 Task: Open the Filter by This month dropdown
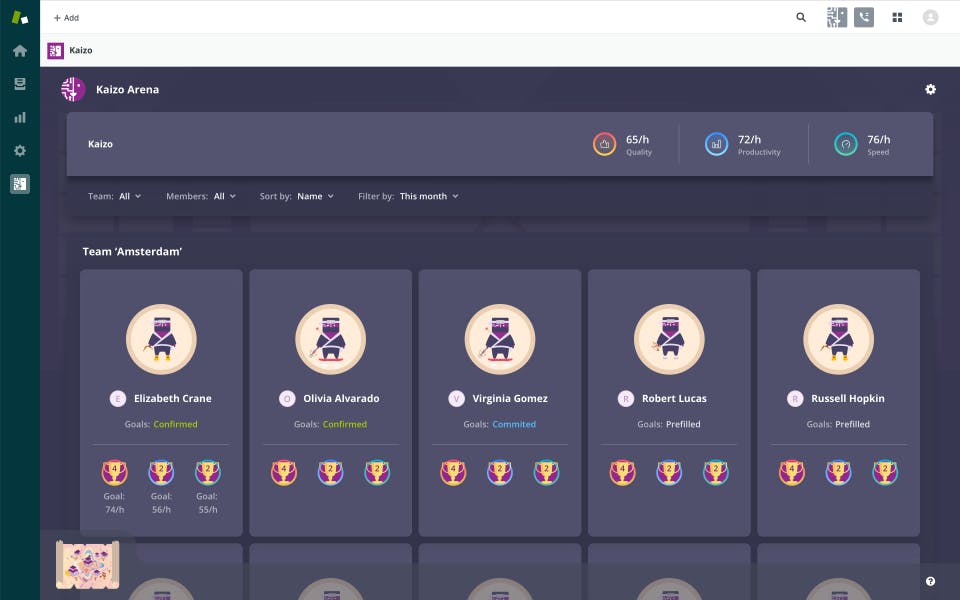[408, 197]
